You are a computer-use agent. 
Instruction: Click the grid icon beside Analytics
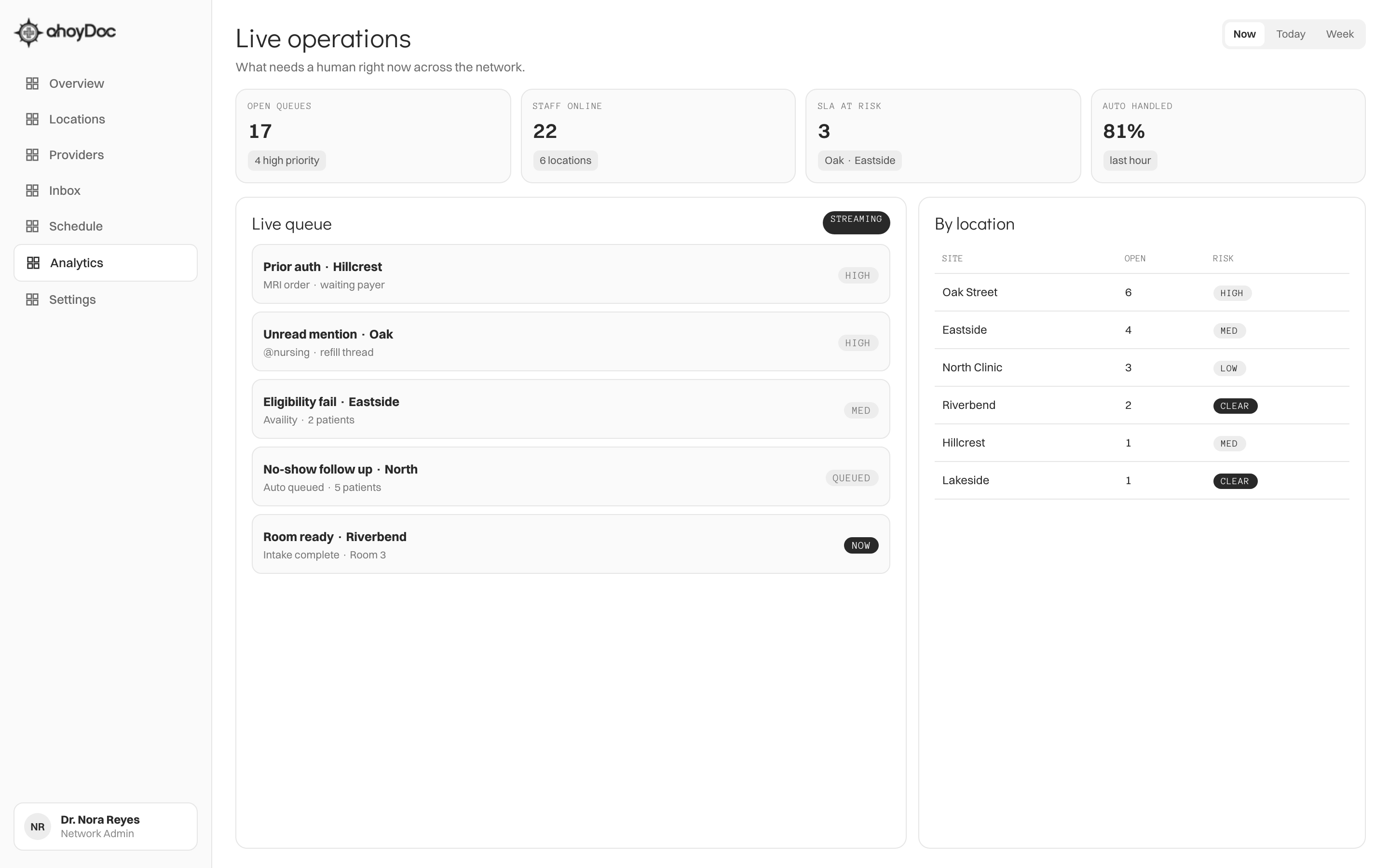point(33,263)
